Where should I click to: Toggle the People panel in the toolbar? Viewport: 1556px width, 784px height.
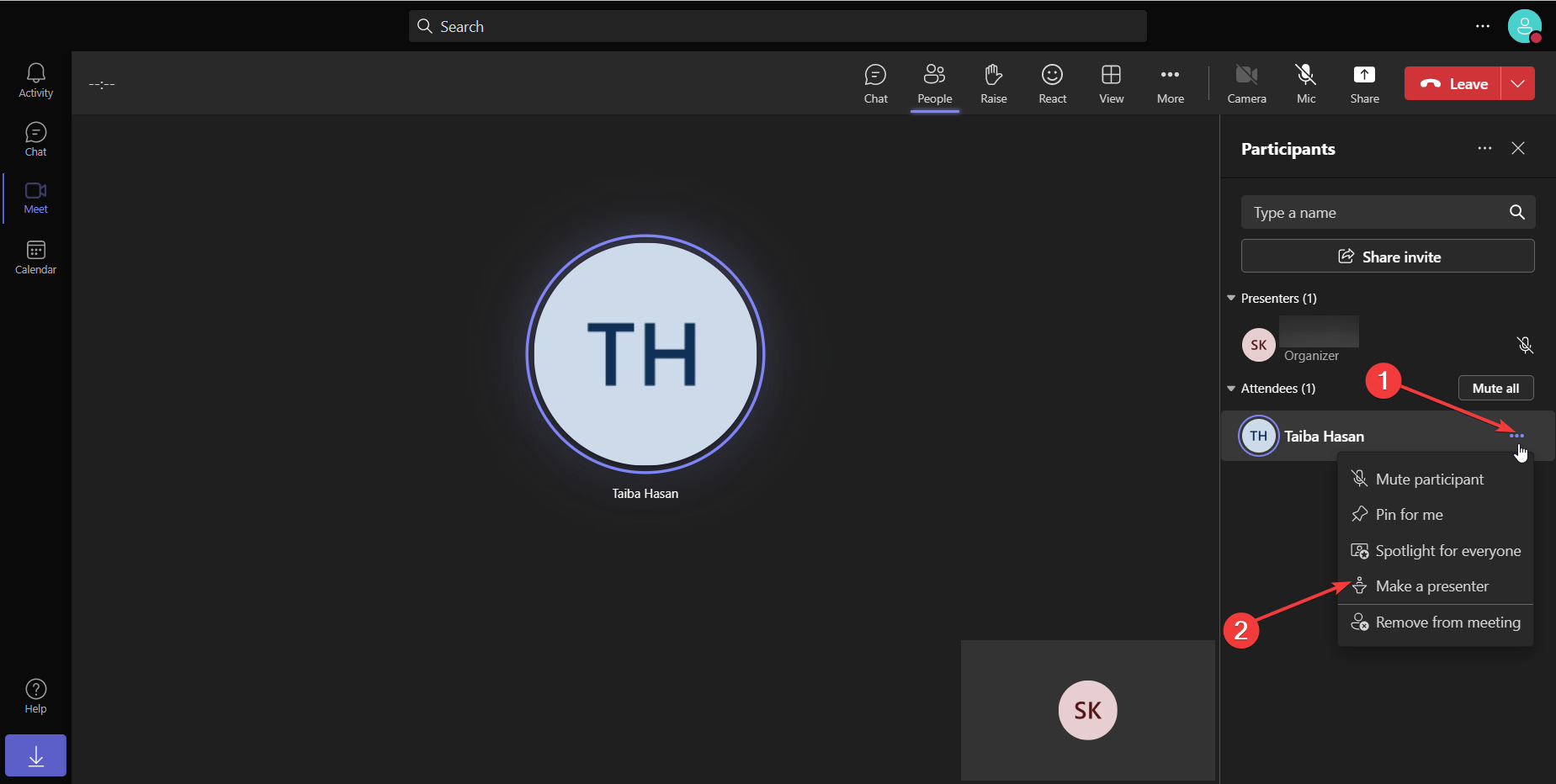(x=934, y=84)
